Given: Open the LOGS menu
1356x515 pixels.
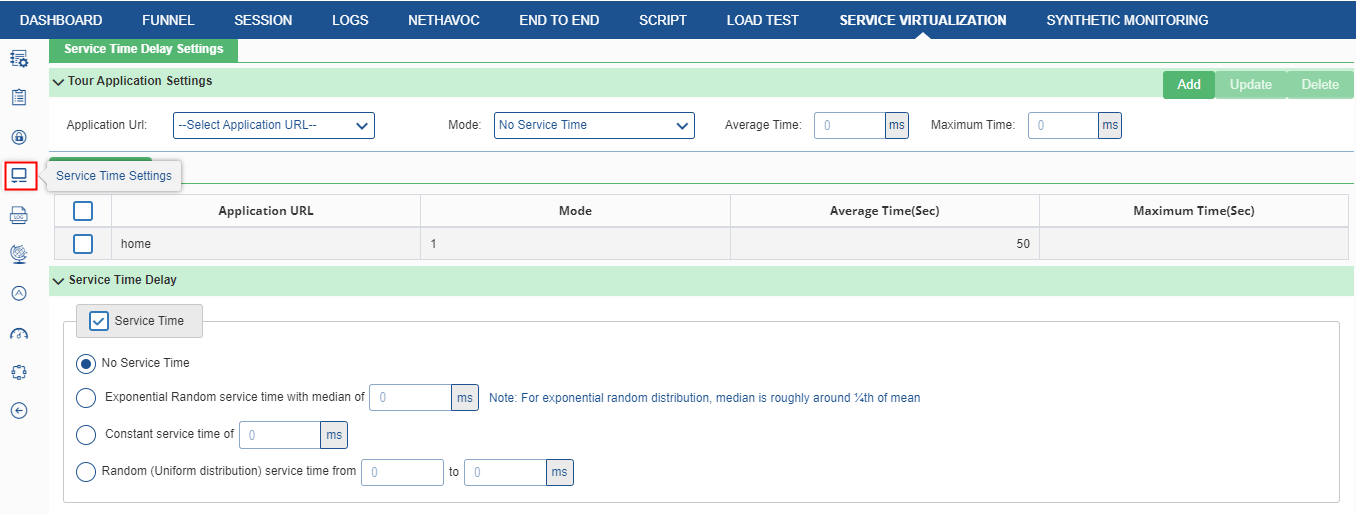Looking at the screenshot, I should pyautogui.click(x=350, y=20).
